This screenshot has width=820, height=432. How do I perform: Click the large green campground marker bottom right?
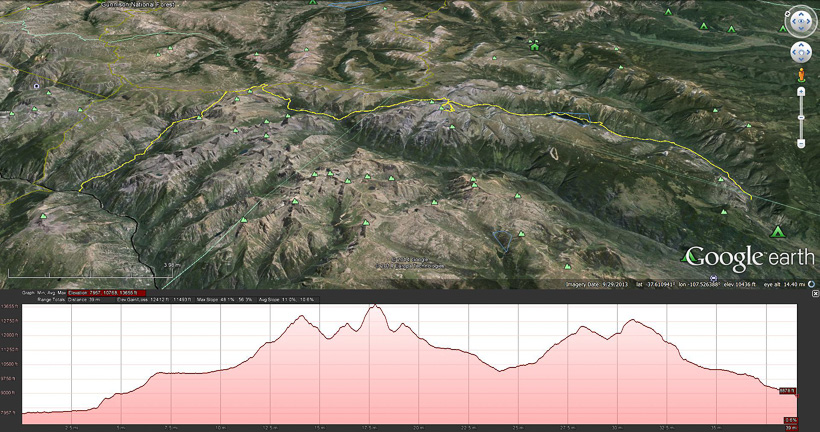click(778, 232)
